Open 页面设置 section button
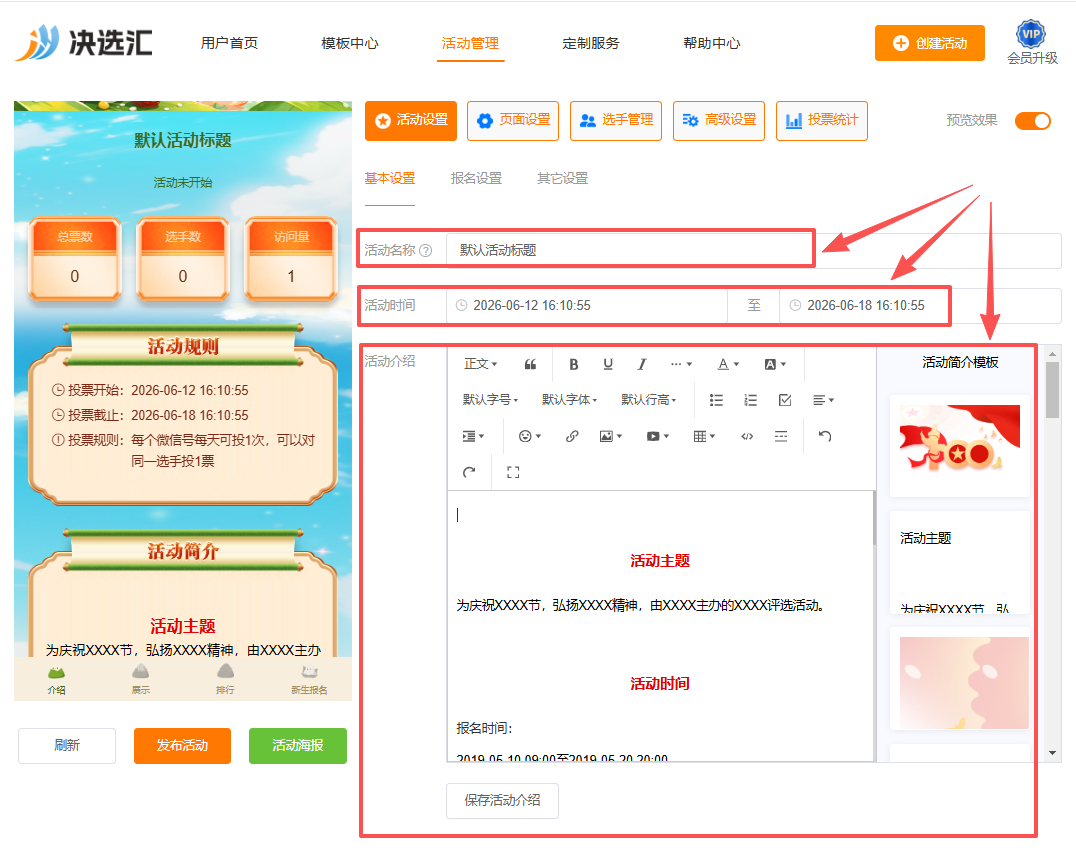 pos(513,121)
